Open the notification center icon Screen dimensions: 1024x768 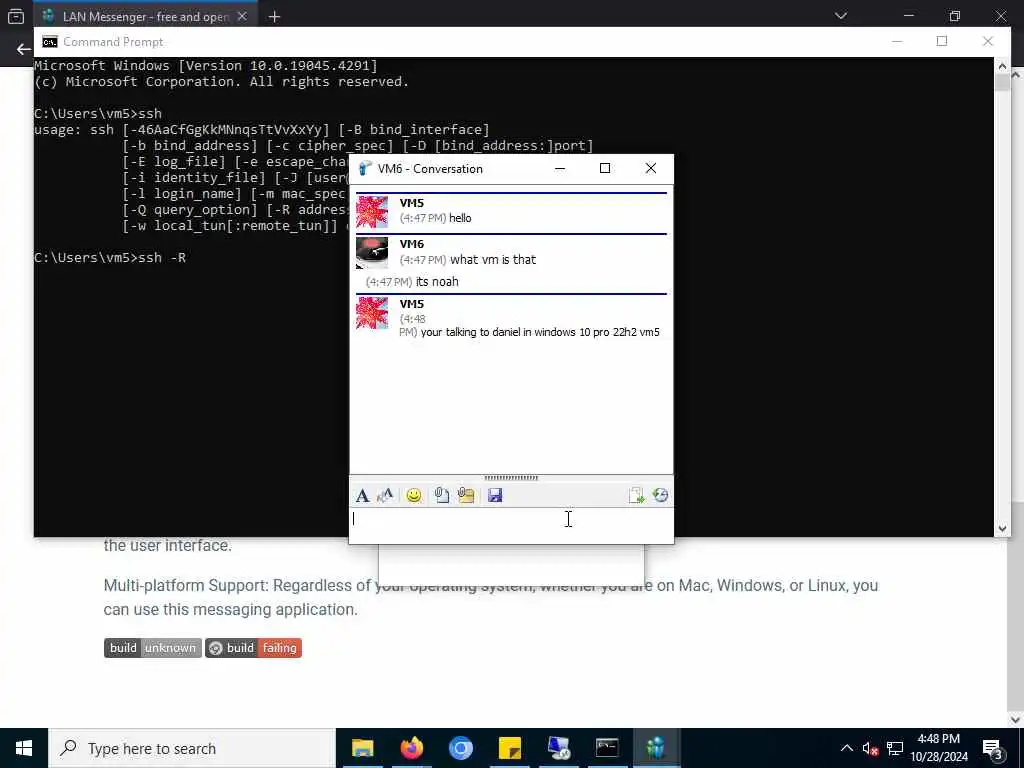click(x=993, y=748)
